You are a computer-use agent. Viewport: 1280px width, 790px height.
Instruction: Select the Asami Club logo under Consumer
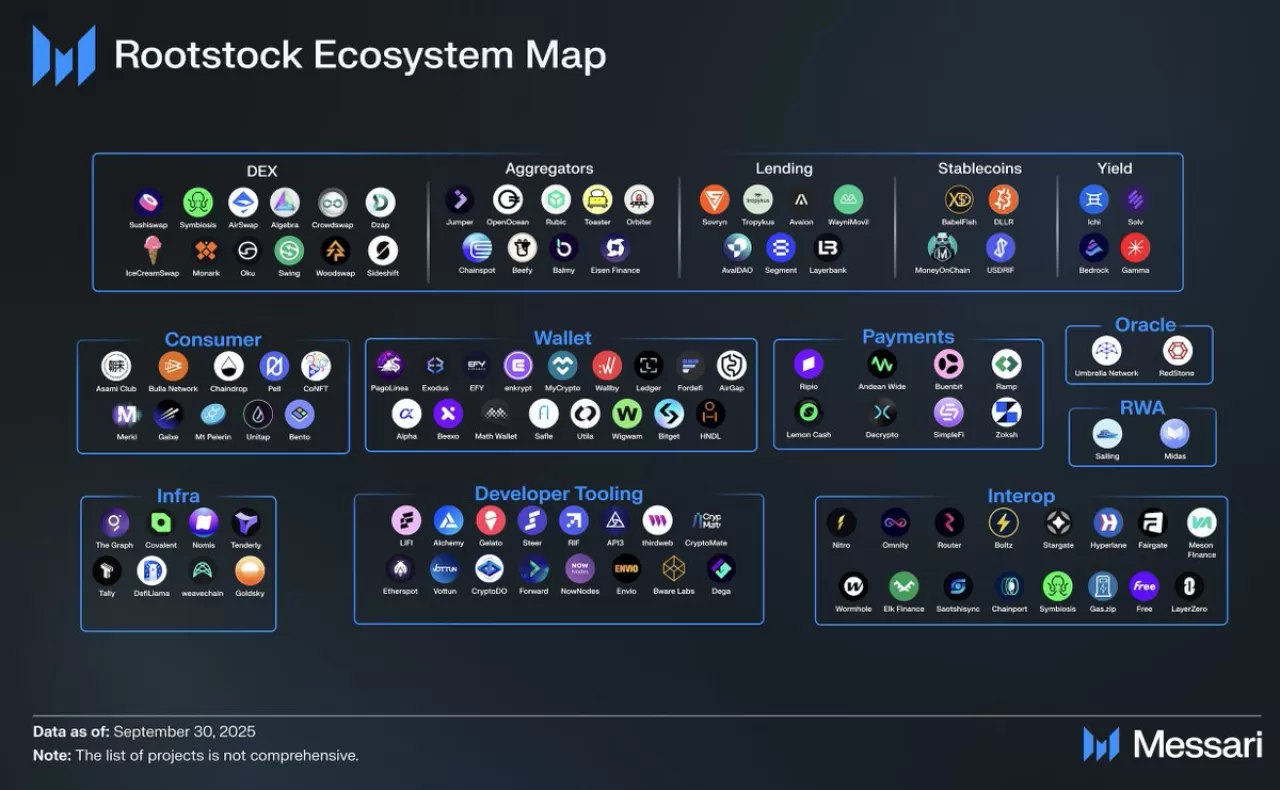click(115, 366)
